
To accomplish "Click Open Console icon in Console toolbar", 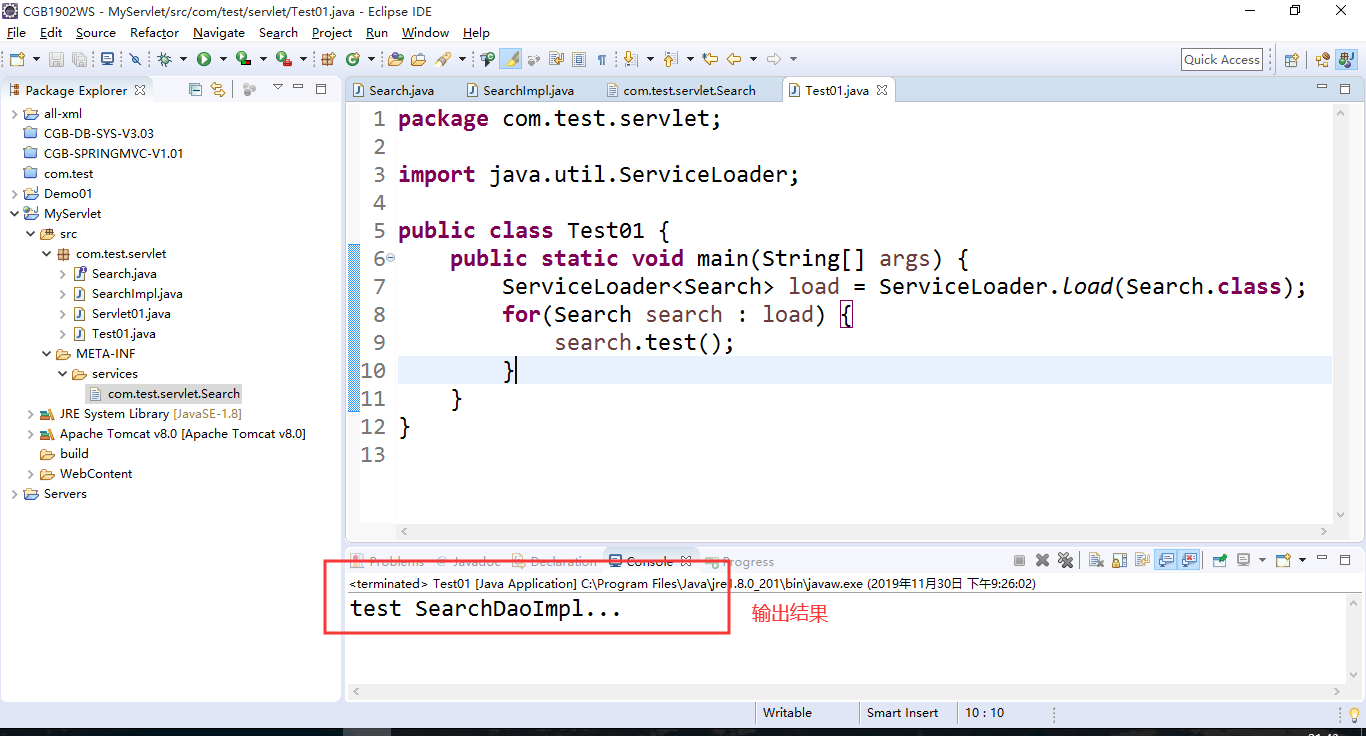I will [x=1284, y=560].
